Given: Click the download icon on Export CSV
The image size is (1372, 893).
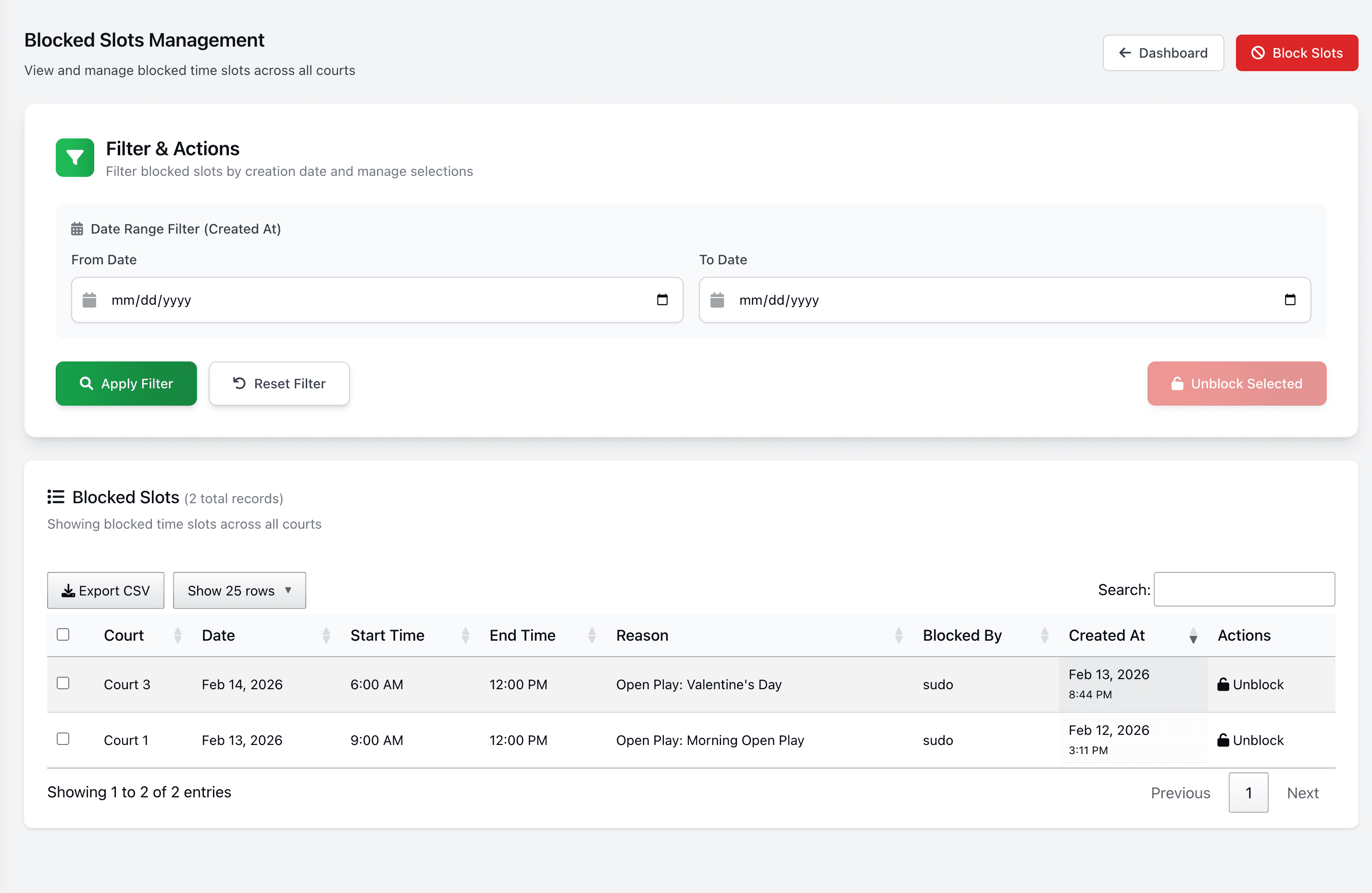Looking at the screenshot, I should (68, 590).
